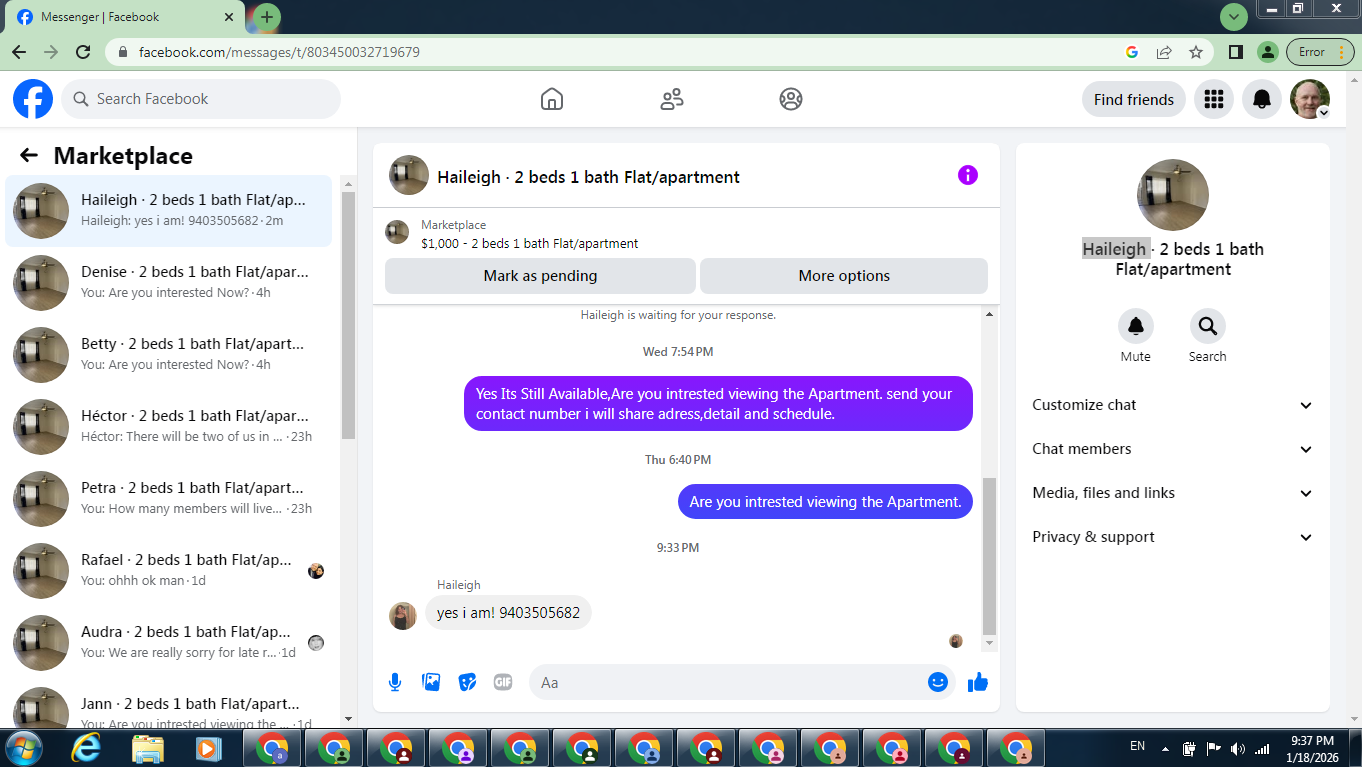The height and width of the screenshot is (767, 1362).
Task: Open the Facebook menu grid icon
Action: [x=1214, y=99]
